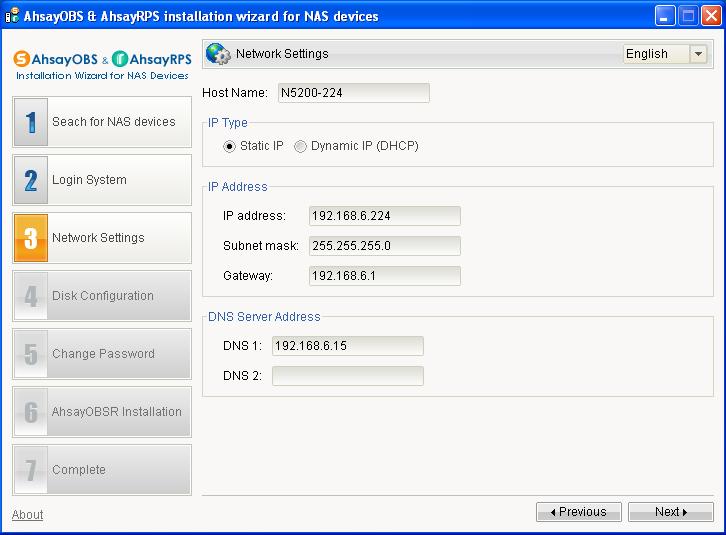Select the Complete step
726x535 pixels.
point(102,470)
